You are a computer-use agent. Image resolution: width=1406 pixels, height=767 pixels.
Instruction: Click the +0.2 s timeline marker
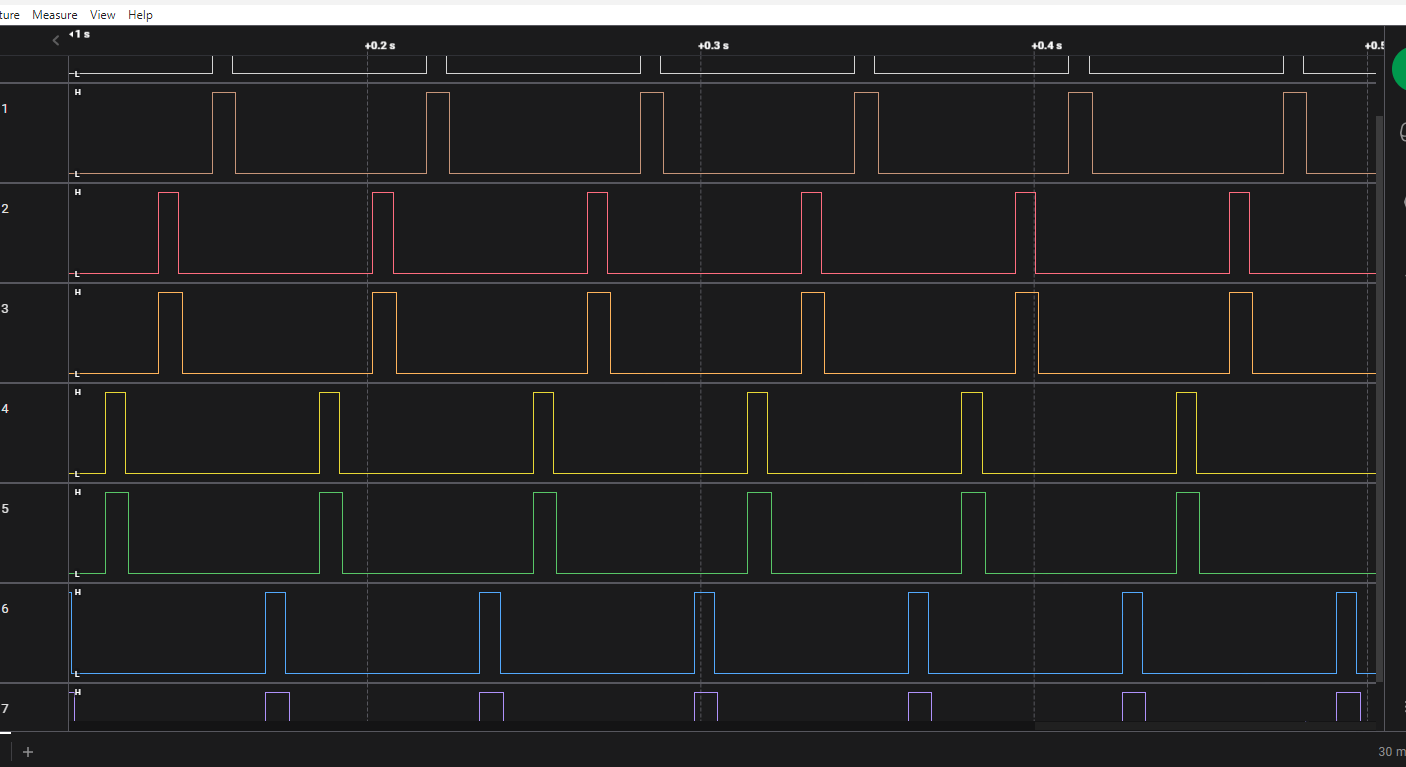379,46
